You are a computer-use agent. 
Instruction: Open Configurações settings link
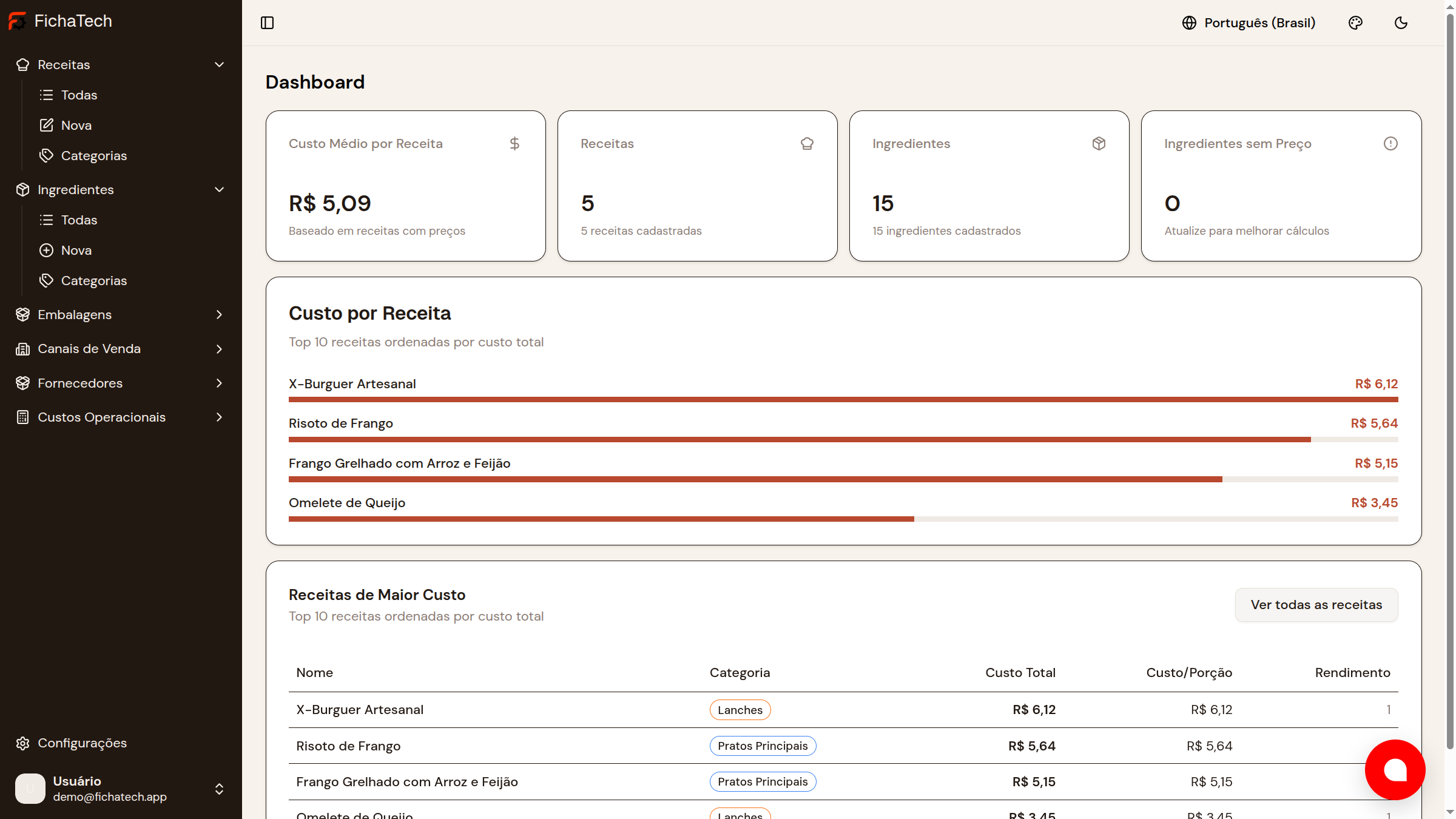point(82,743)
